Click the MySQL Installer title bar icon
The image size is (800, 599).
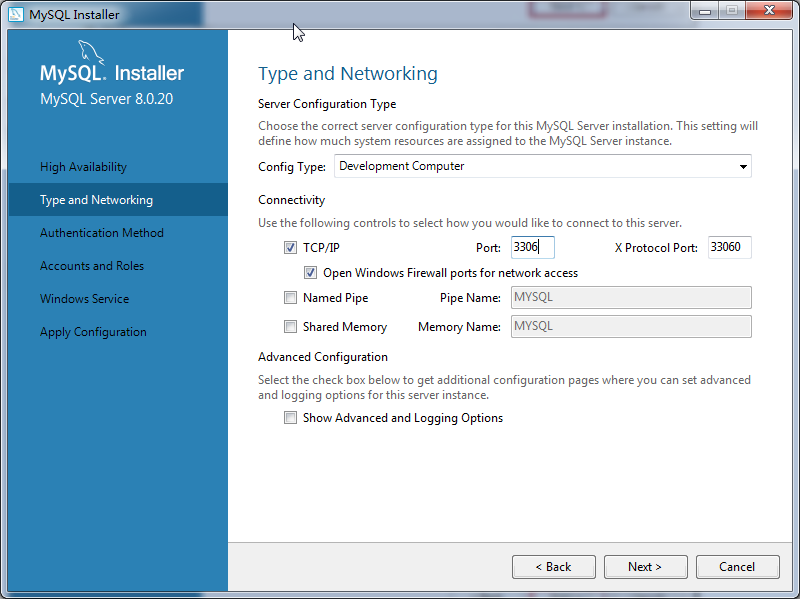15,13
